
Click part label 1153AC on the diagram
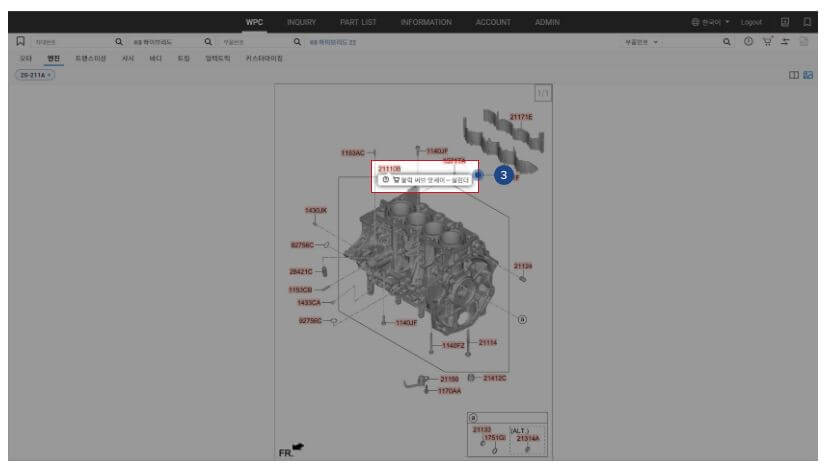point(353,153)
